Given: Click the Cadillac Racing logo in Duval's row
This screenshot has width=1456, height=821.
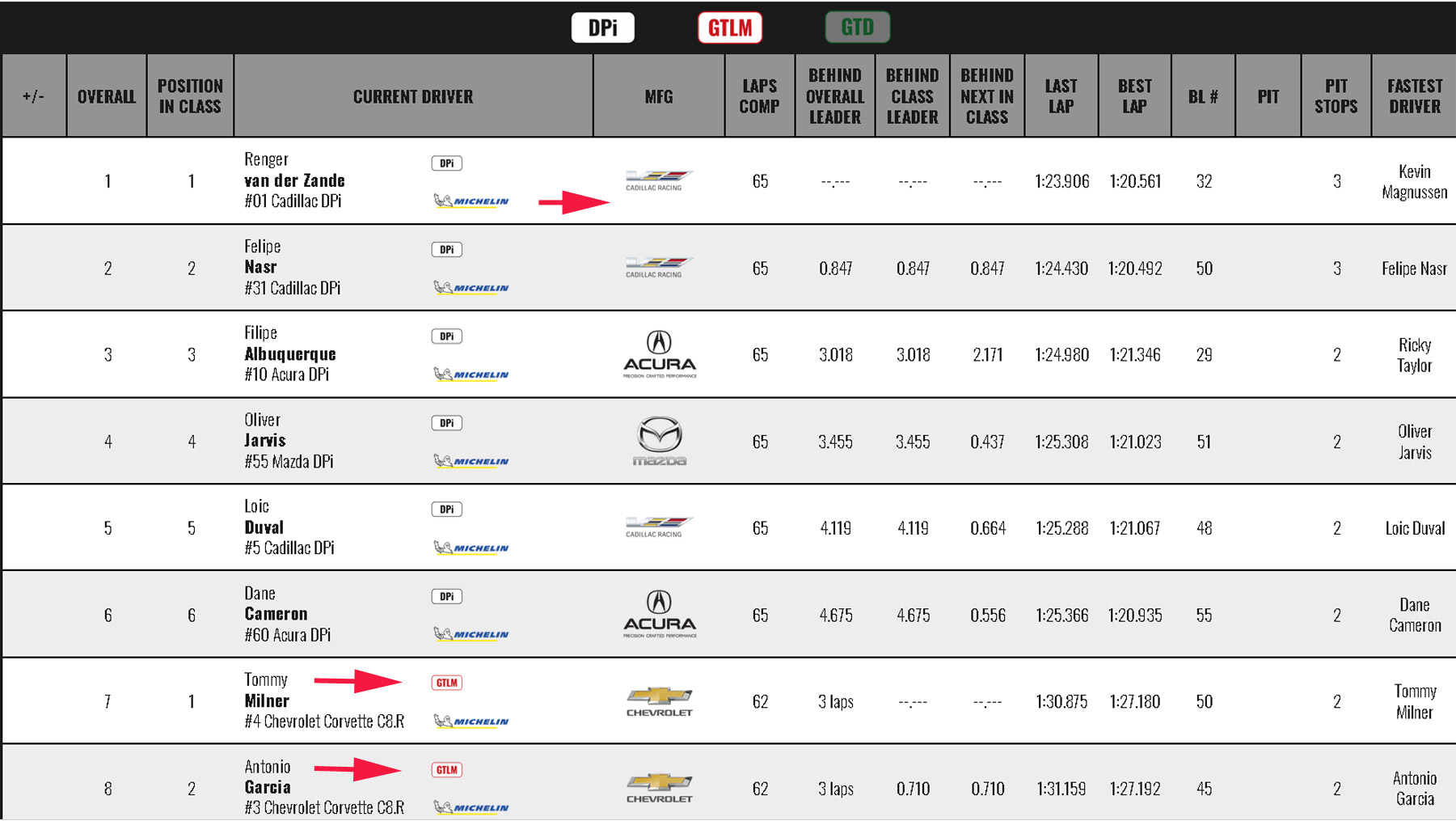Looking at the screenshot, I should click(x=658, y=527).
